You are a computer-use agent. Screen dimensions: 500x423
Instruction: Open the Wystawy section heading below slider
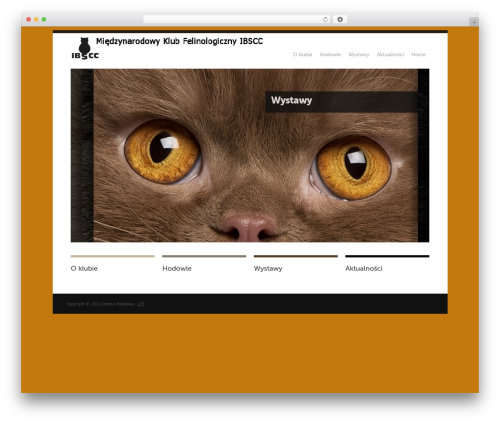point(268,268)
